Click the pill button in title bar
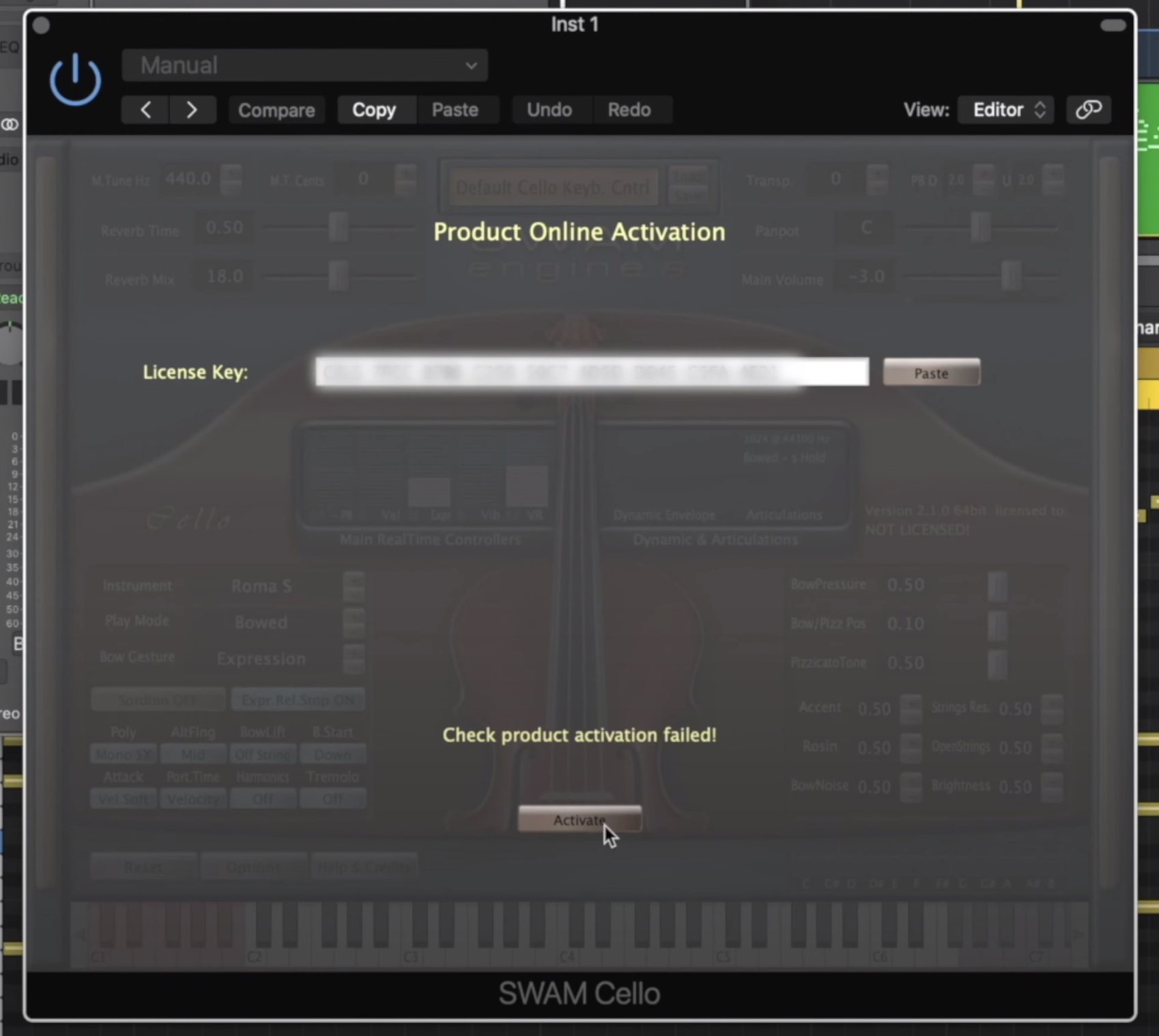Viewport: 1159px width, 1036px height. [1113, 25]
